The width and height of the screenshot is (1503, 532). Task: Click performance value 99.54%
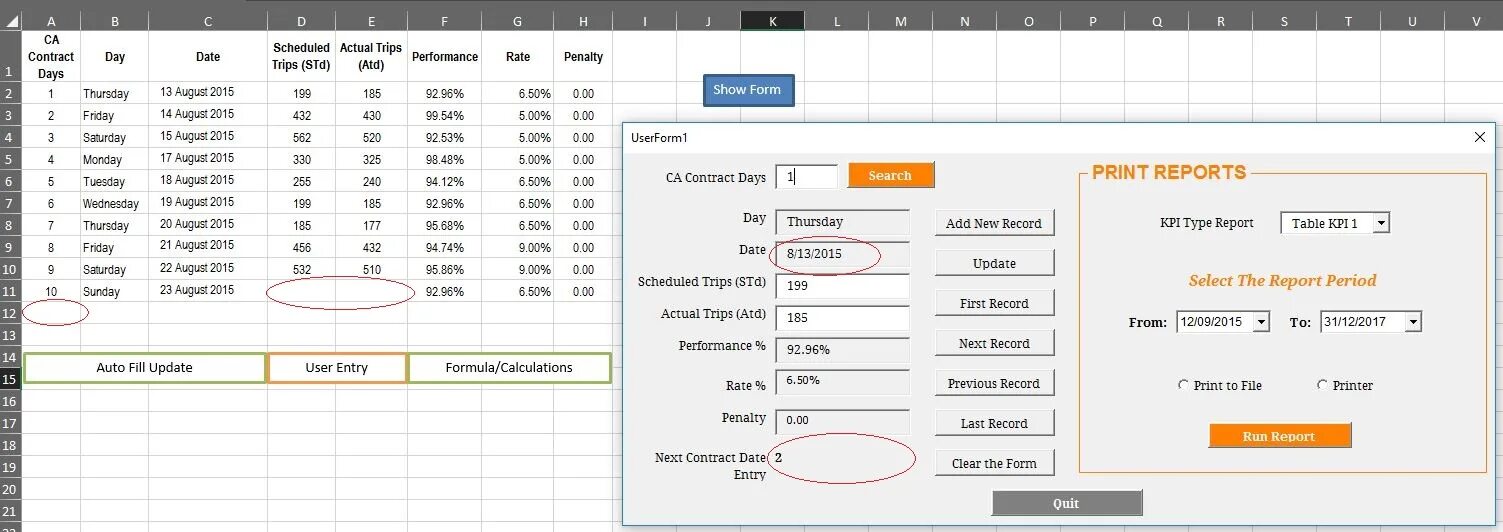(445, 115)
